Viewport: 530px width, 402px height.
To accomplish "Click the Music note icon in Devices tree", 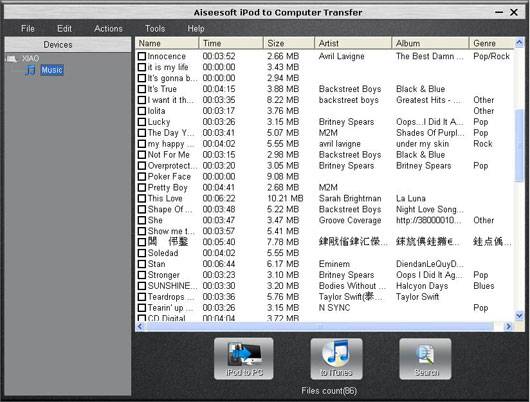I will 31,70.
